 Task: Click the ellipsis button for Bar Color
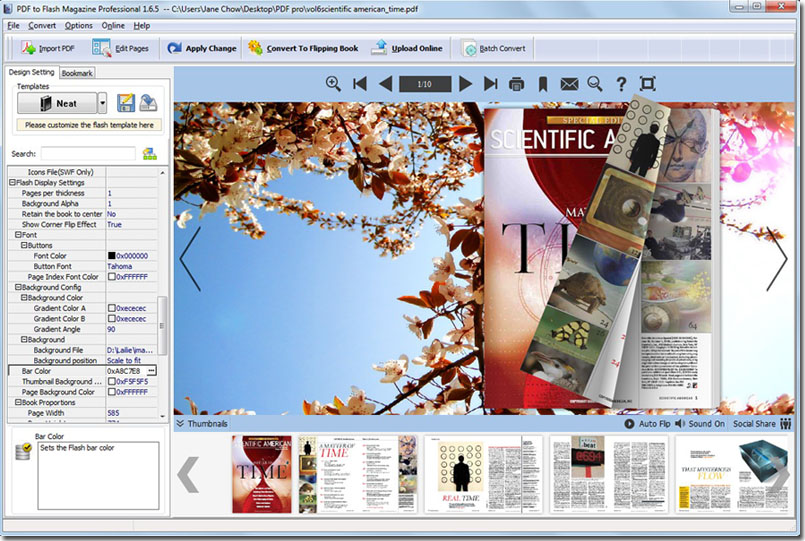click(x=151, y=371)
